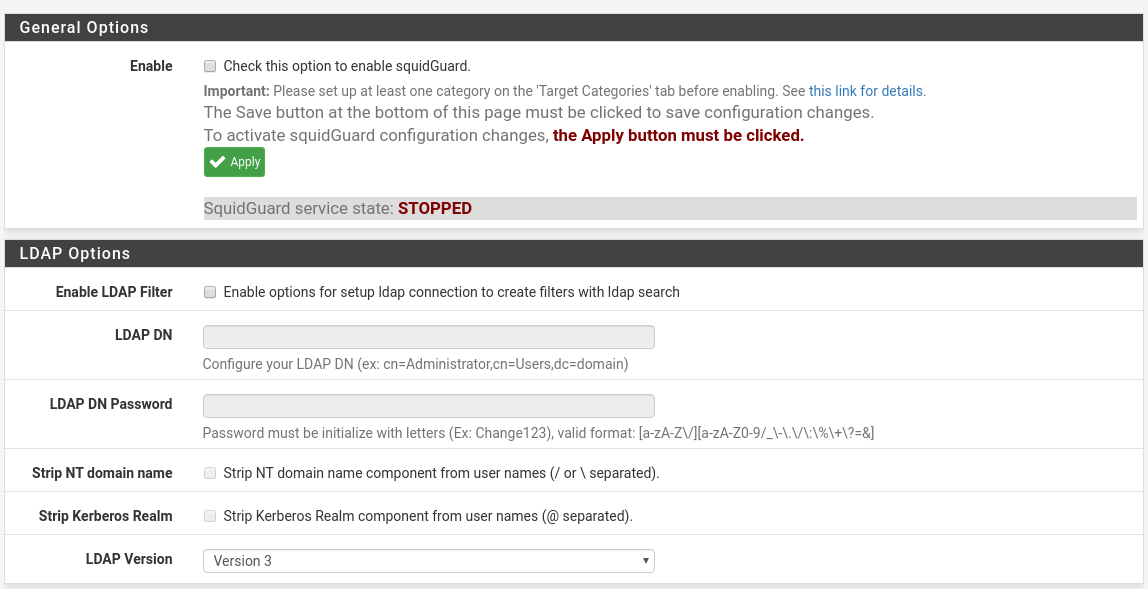Toggle Strip Kerberos Realm checkbox
Screen dimensions: 1148x589
(x=210, y=516)
